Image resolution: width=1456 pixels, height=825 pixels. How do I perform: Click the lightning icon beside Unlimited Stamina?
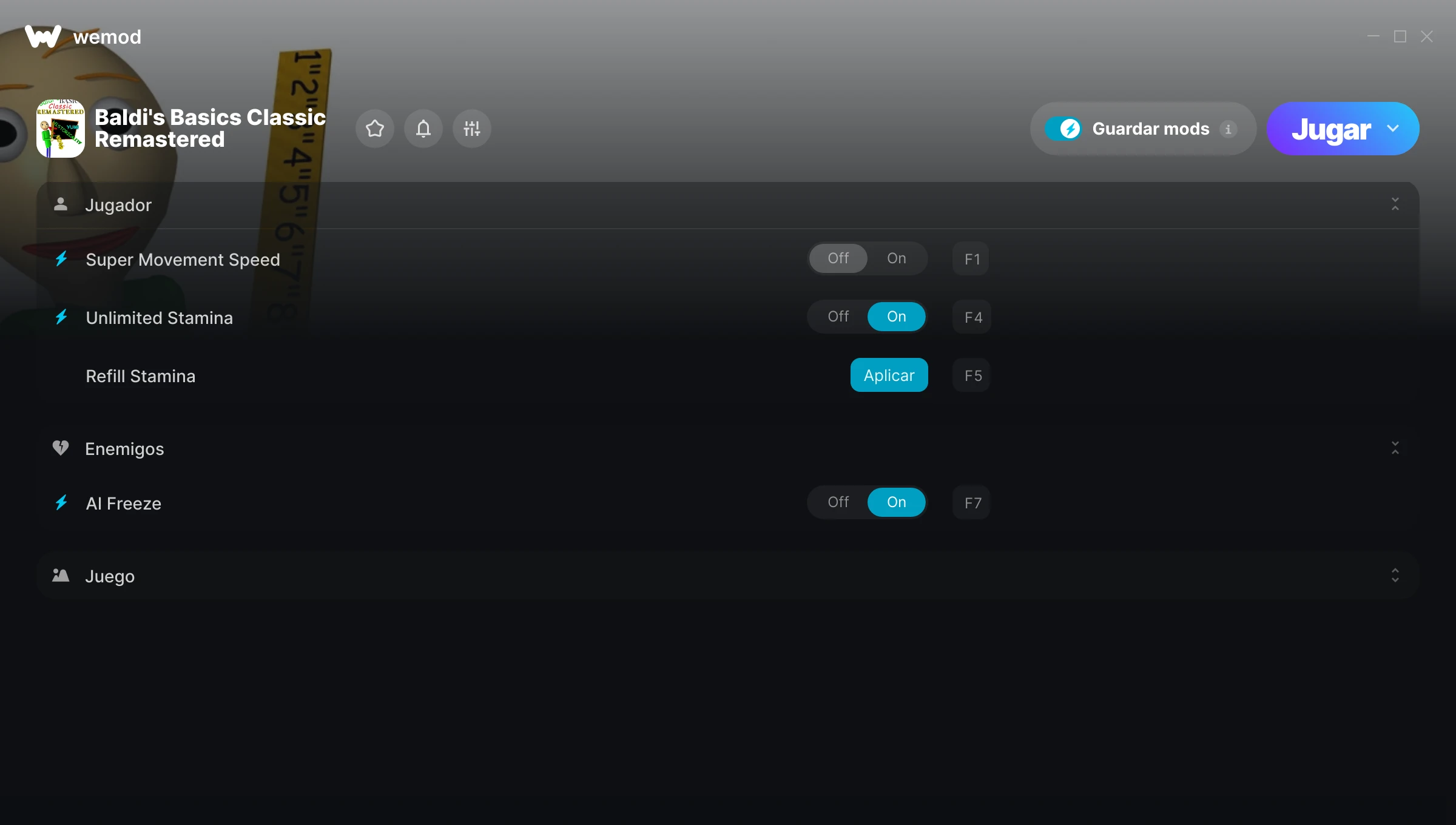click(61, 317)
